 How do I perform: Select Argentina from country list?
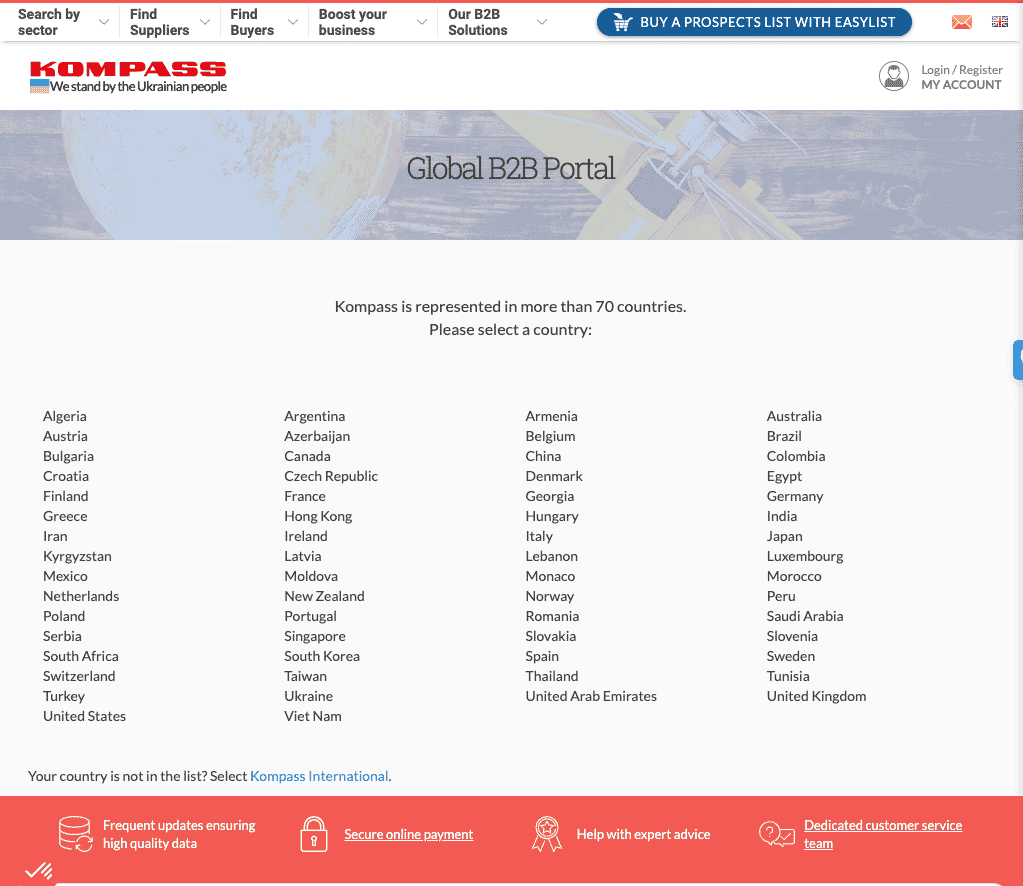314,416
